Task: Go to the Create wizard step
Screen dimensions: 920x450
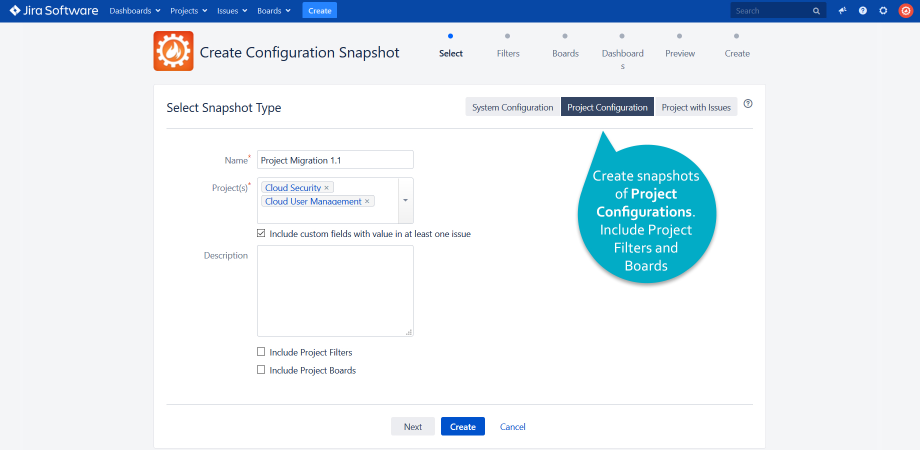Action: (737, 47)
